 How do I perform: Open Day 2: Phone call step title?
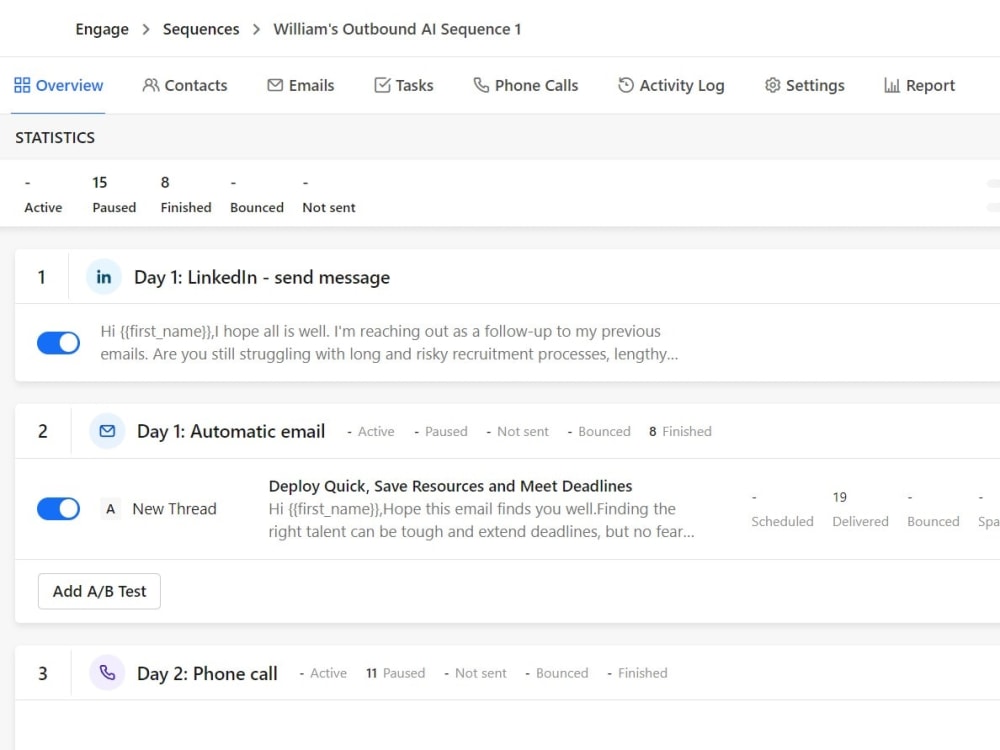click(x=207, y=673)
